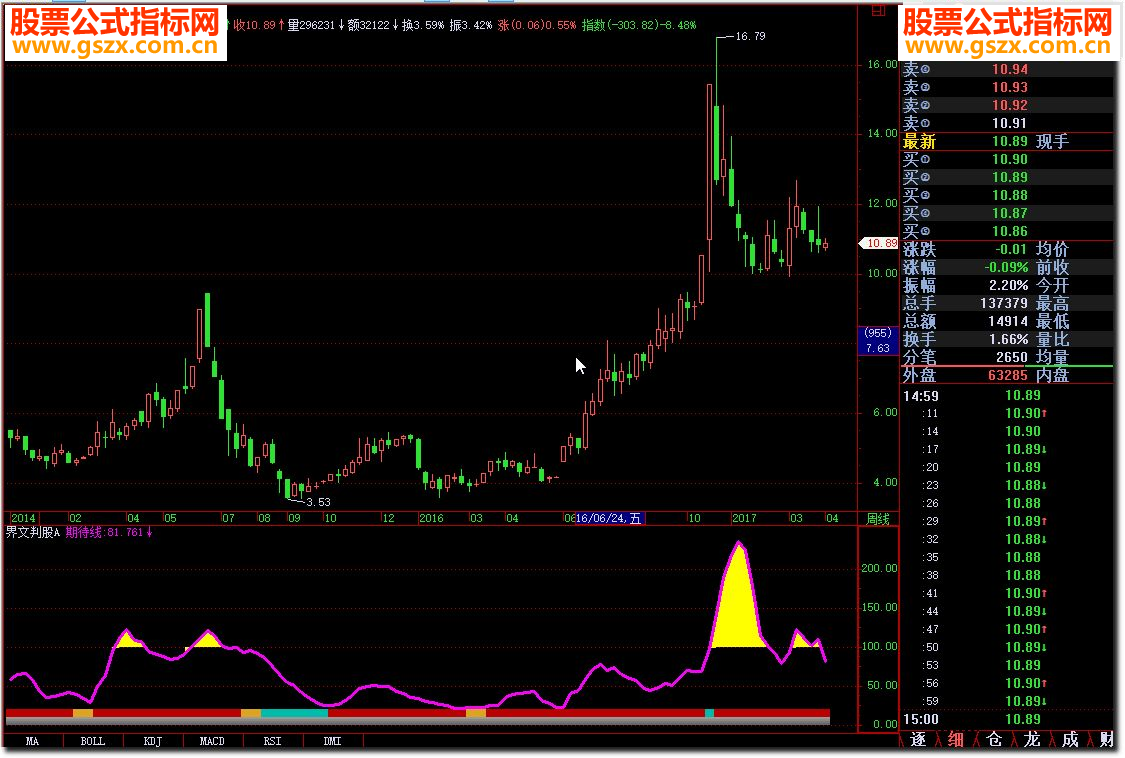Screen dimensions: 1125x758
Task: Click the 外盘 value 63285
Action: 1007,375
